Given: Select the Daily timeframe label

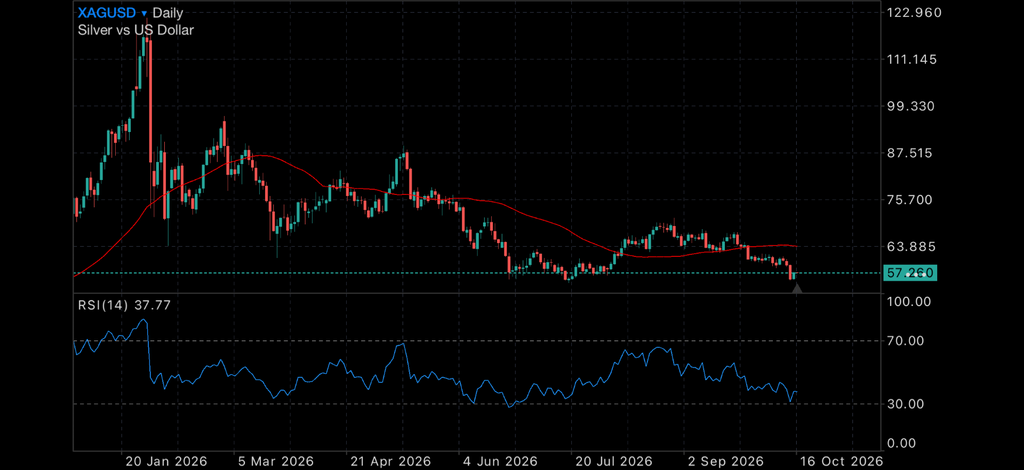Looking at the screenshot, I should tap(168, 13).
